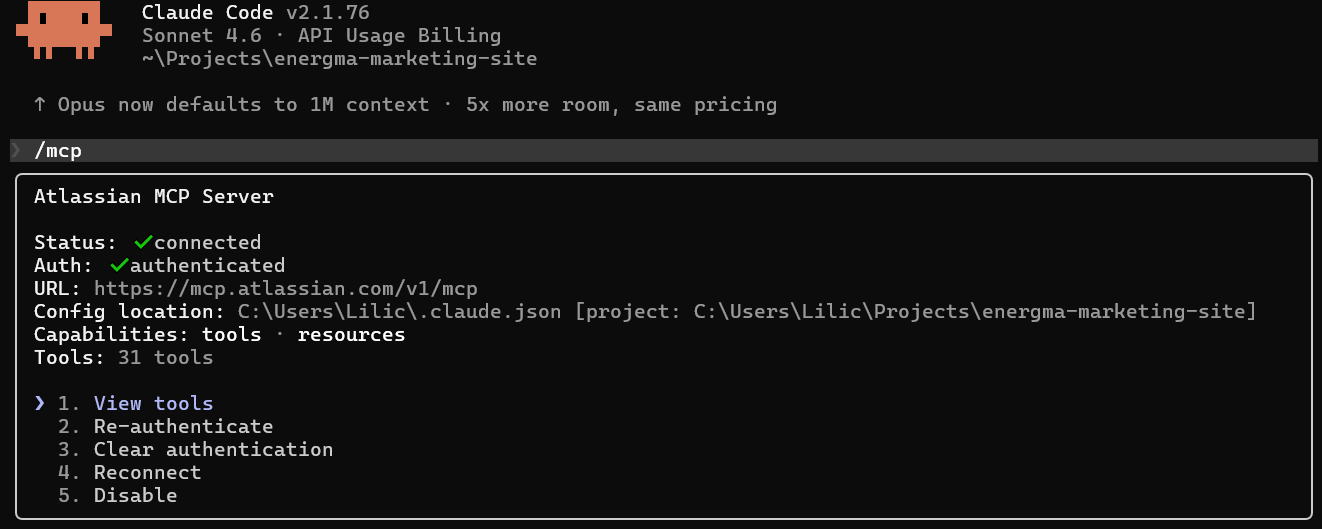Click the resources capability label
1322x529 pixels.
pyautogui.click(x=351, y=334)
